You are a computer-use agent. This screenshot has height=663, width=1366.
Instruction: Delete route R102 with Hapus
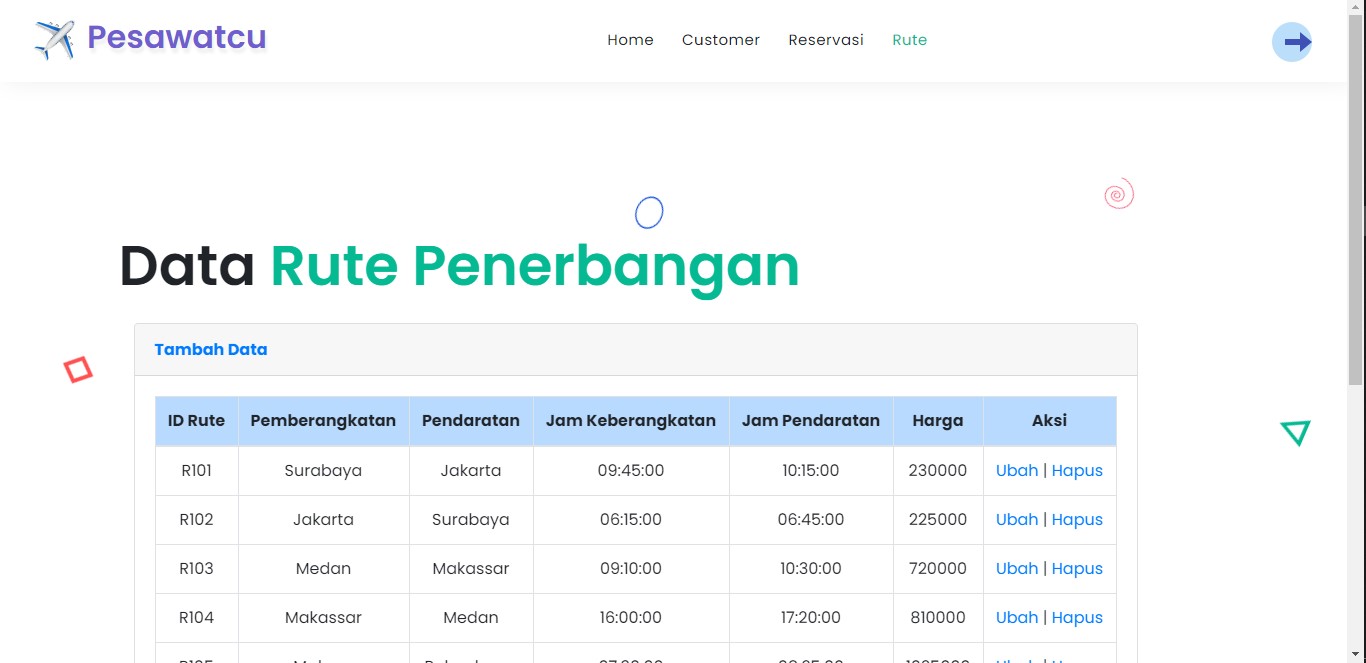click(x=1077, y=520)
